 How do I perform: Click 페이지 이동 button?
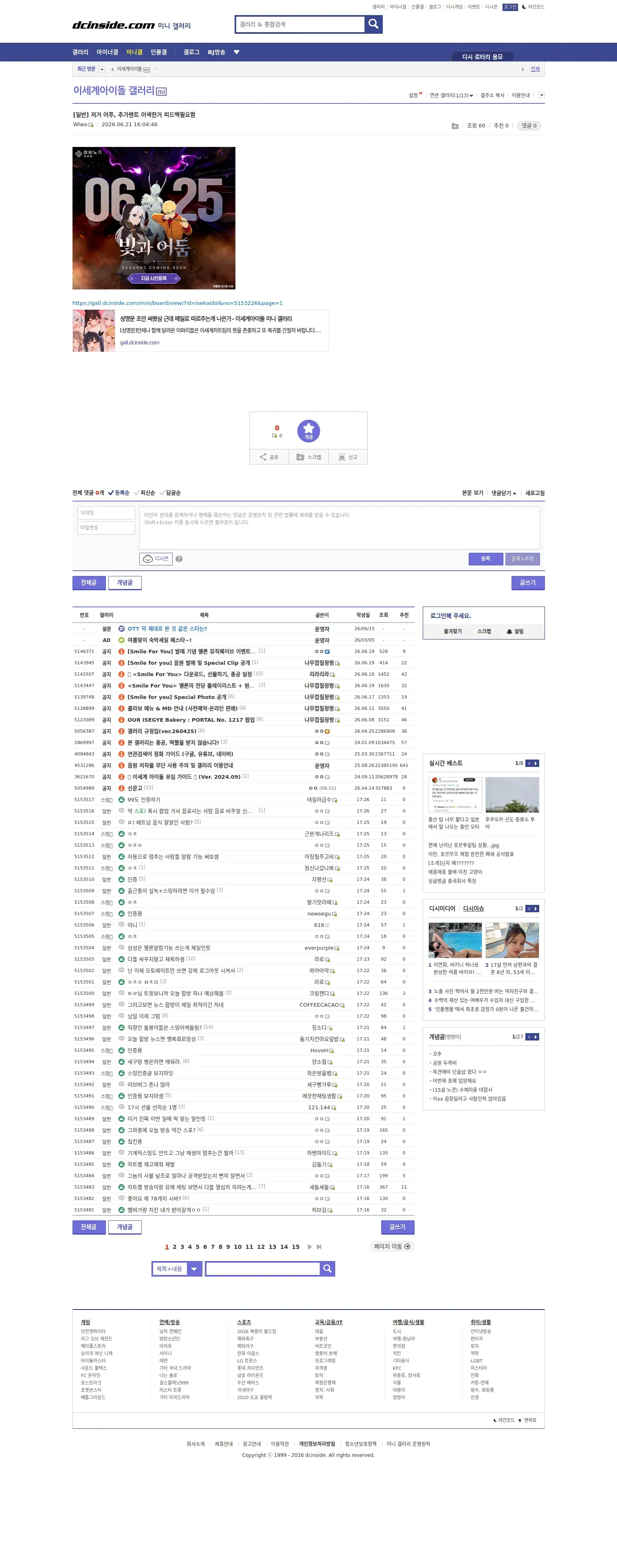pyautogui.click(x=392, y=1246)
